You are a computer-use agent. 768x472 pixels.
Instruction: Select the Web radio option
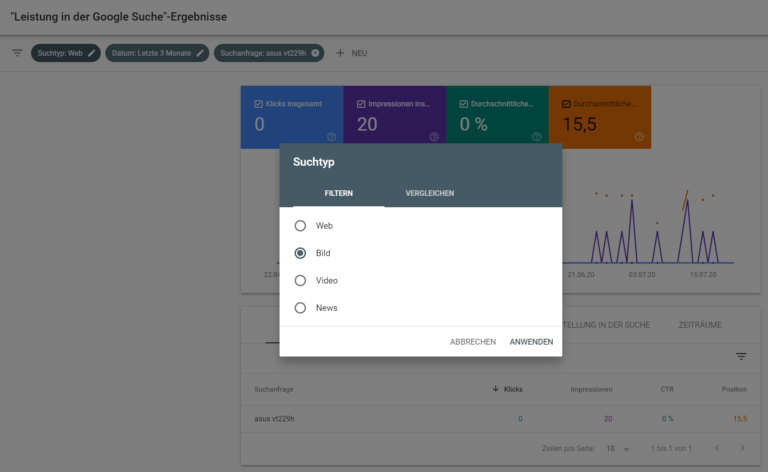pos(300,226)
